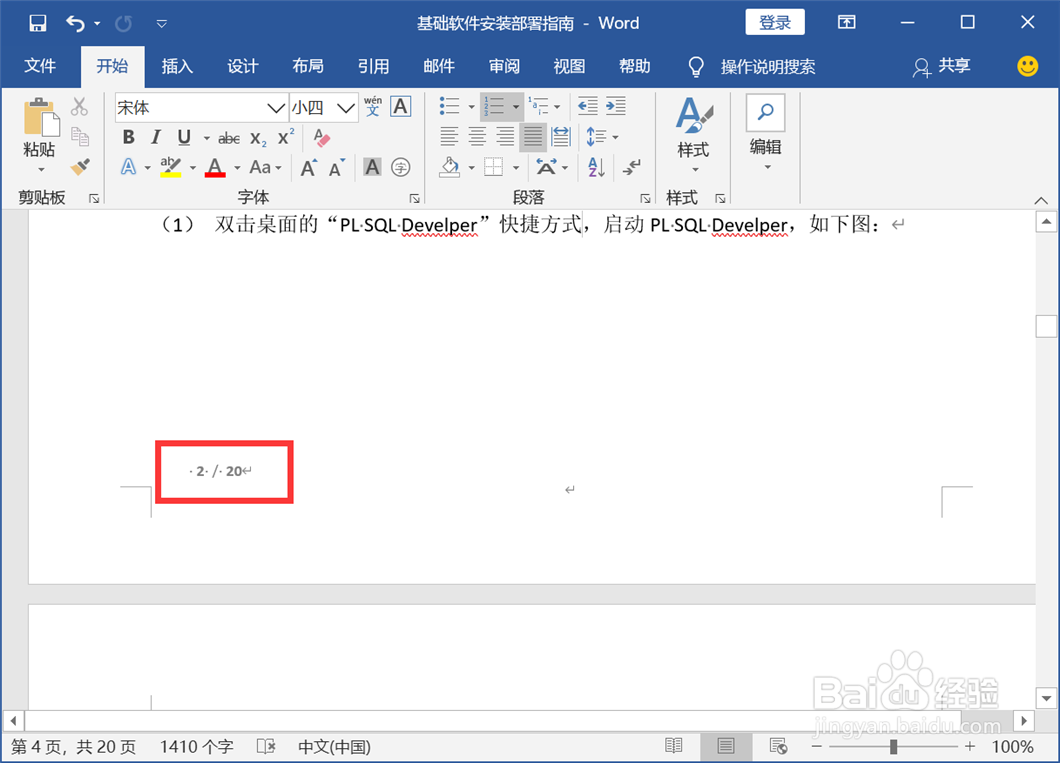Screen dimensions: 1060x763
Task: Open the Aa change case dropdown
Action: pyautogui.click(x=265, y=167)
